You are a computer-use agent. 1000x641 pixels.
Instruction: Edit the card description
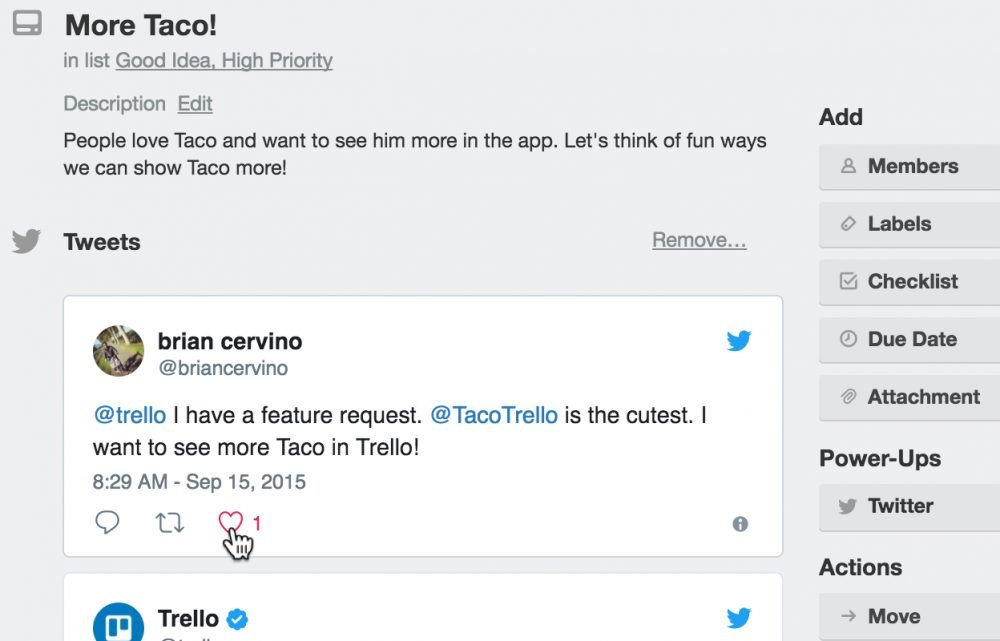pos(195,104)
